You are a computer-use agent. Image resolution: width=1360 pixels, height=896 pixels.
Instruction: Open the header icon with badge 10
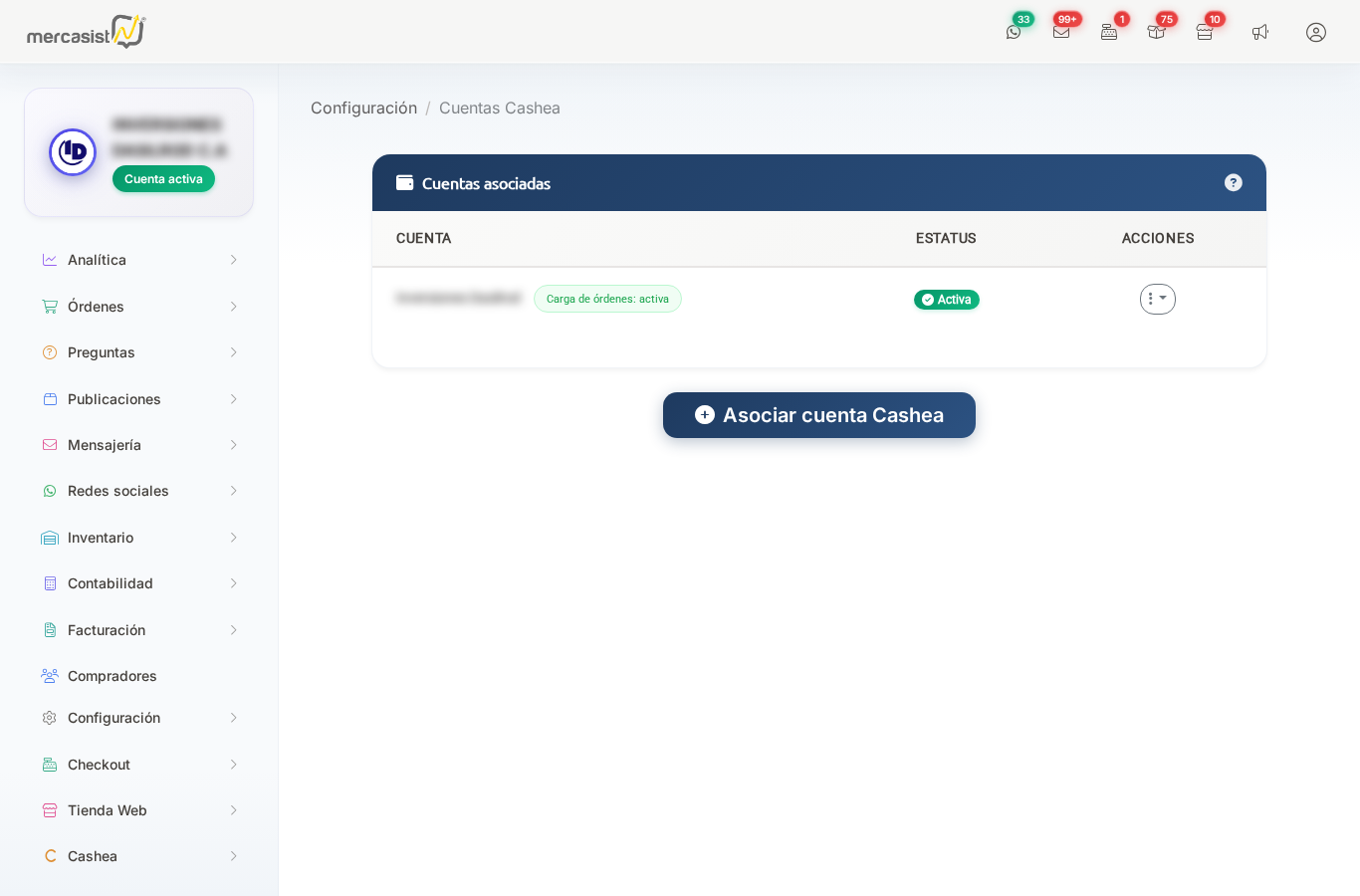click(x=1205, y=32)
